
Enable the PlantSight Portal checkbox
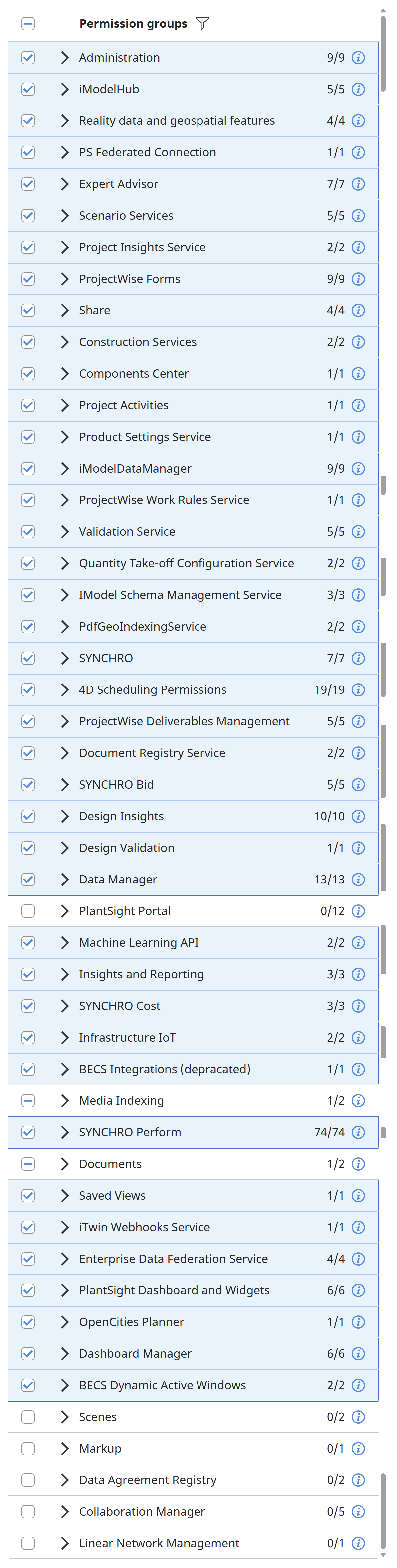[x=28, y=911]
